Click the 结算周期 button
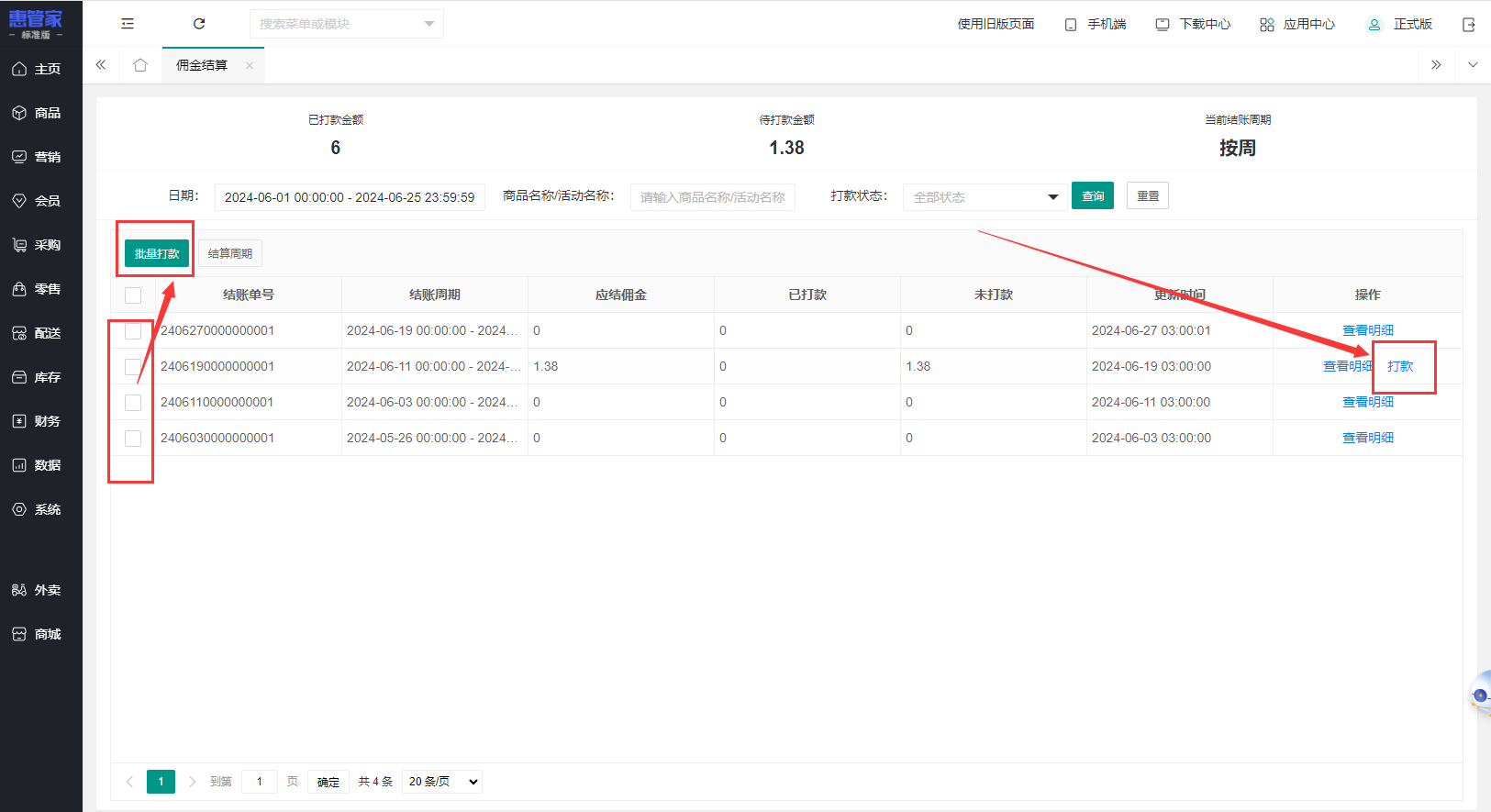 coord(230,253)
